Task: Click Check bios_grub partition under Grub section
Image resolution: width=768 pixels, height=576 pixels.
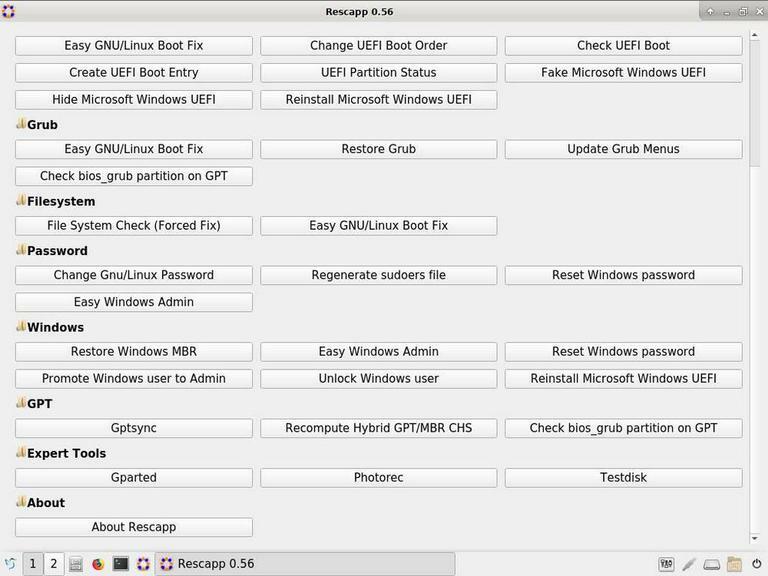Action: pyautogui.click(x=134, y=176)
